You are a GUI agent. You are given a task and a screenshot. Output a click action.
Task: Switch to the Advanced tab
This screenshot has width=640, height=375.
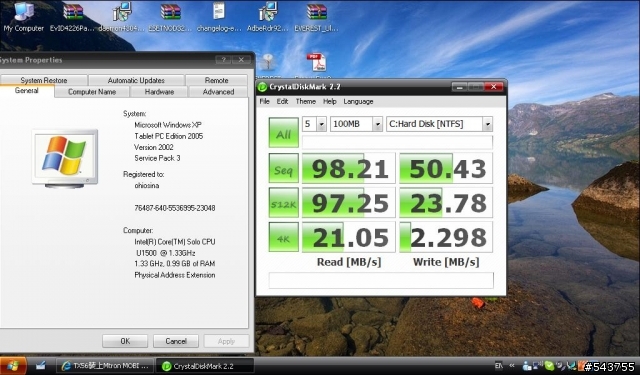click(x=218, y=92)
